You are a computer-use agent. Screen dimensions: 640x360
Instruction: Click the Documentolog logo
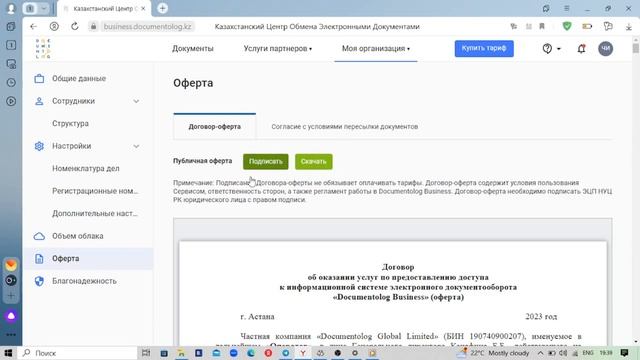pos(43,49)
